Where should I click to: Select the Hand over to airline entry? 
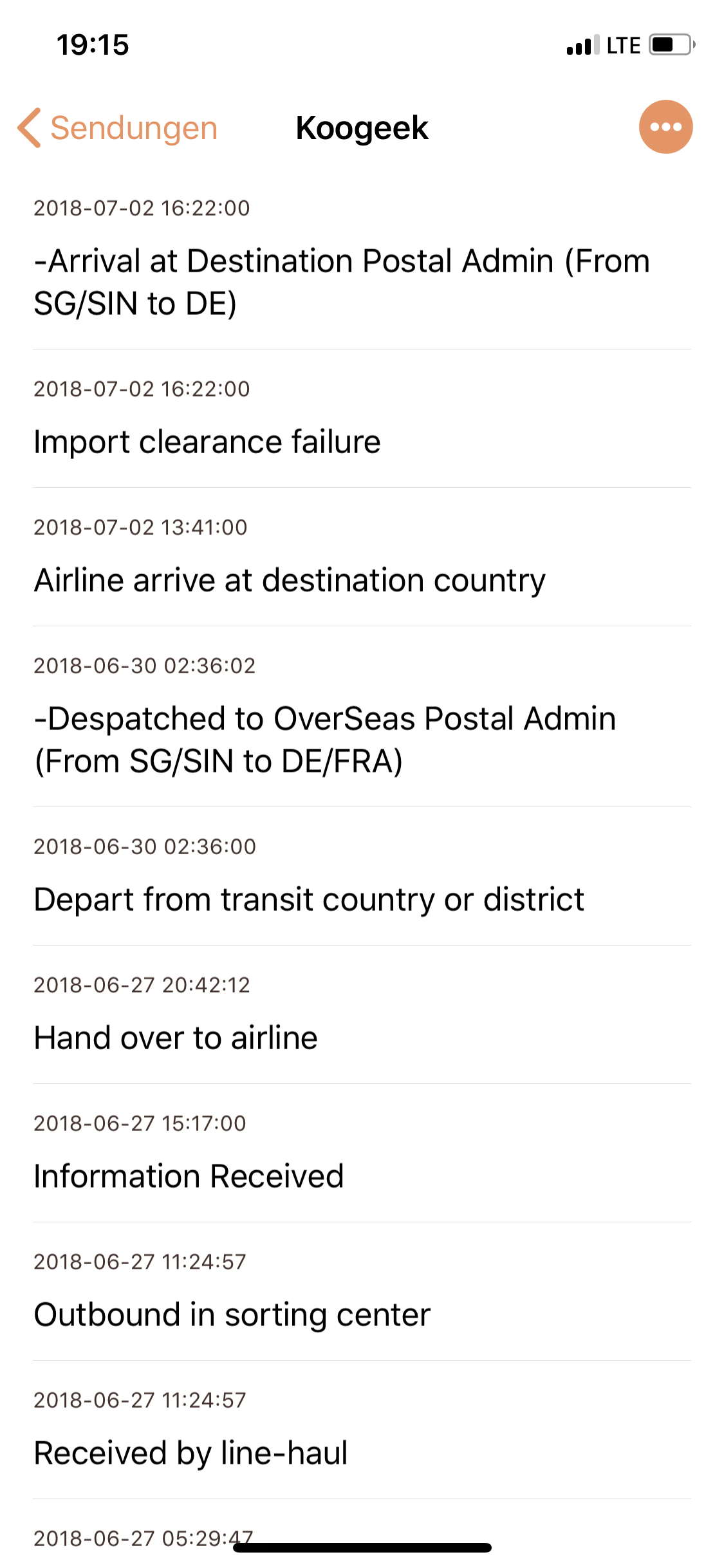[x=176, y=1038]
